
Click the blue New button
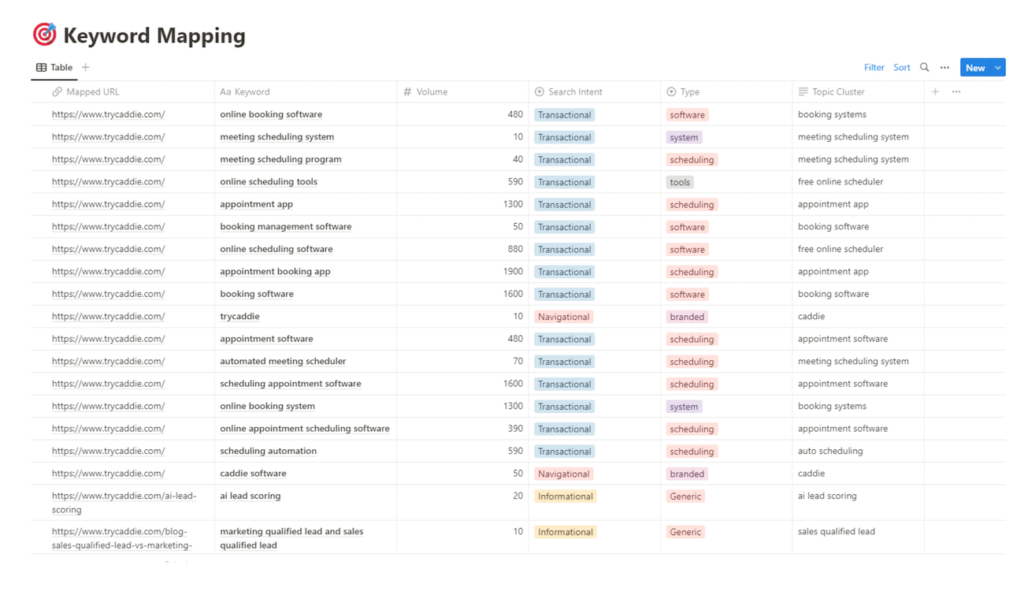(975, 67)
